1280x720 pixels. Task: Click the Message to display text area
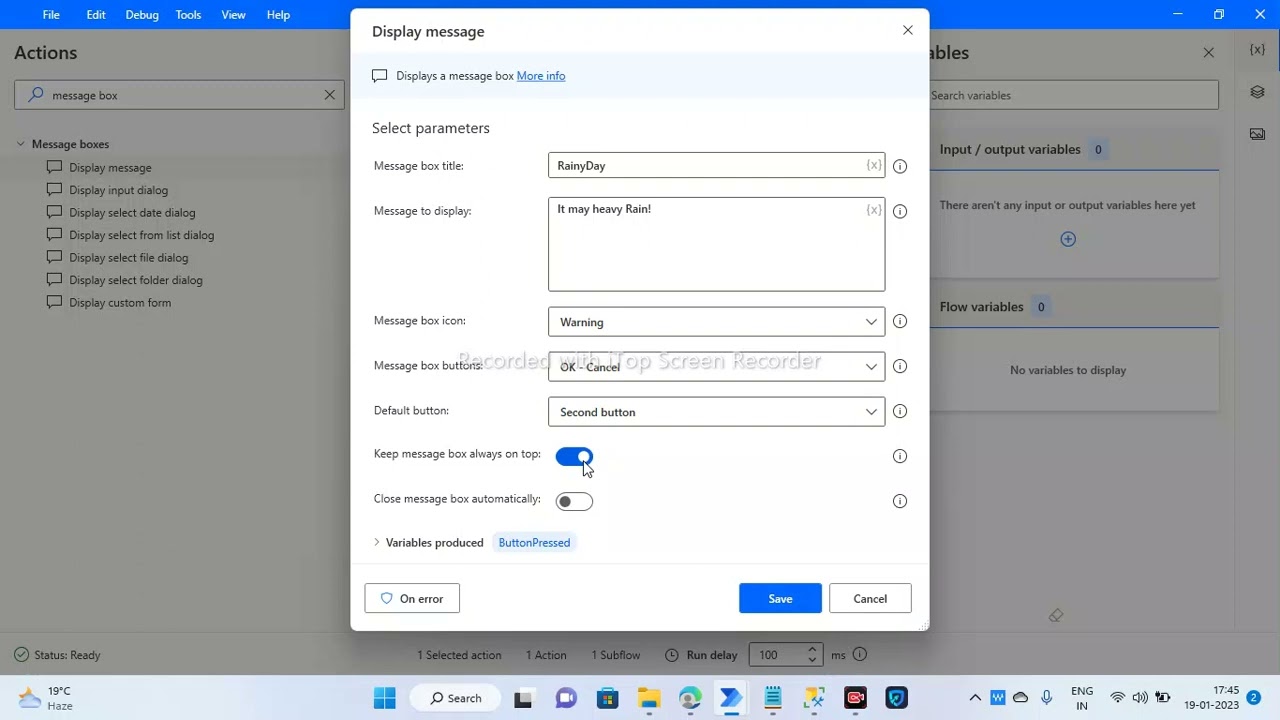716,244
